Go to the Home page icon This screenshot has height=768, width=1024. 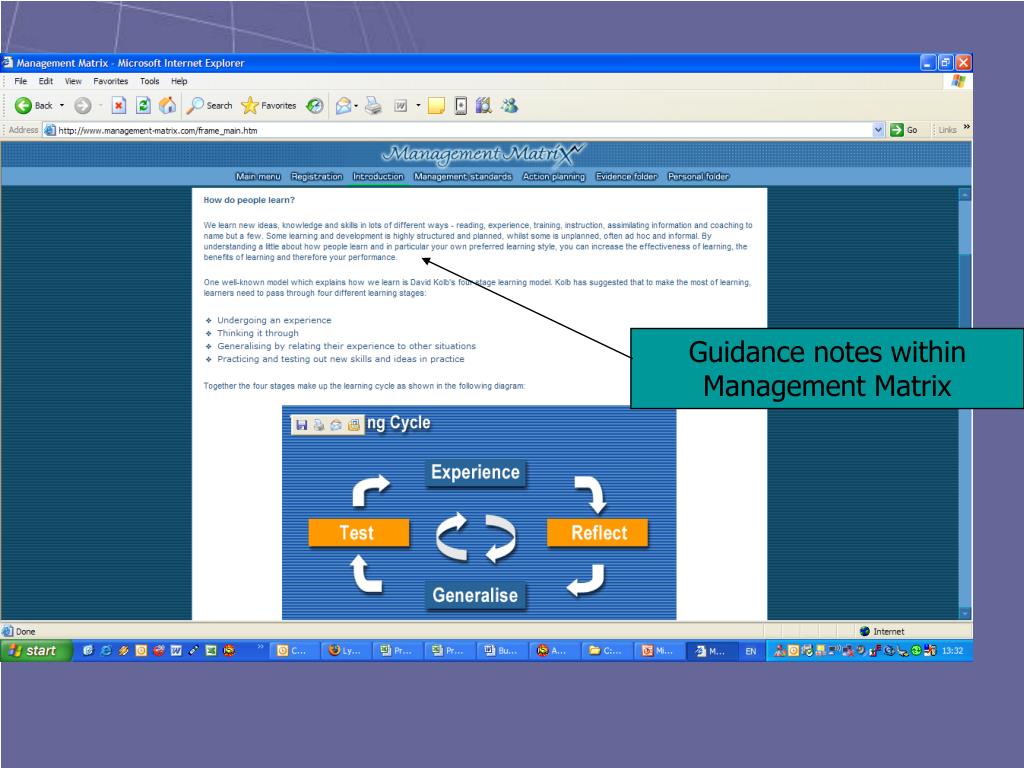point(168,105)
